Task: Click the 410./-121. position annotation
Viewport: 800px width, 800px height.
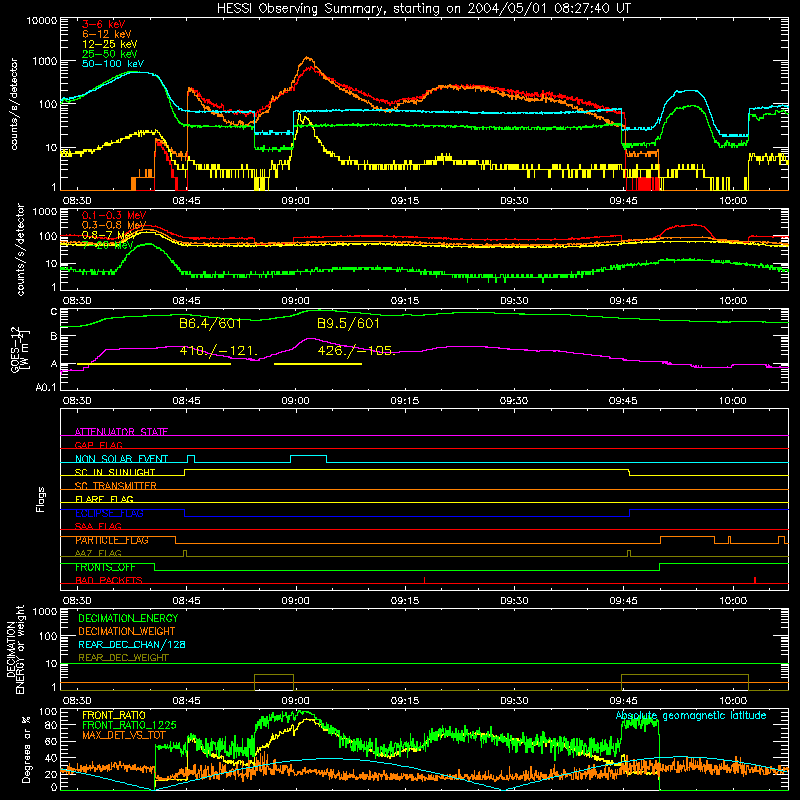Action: click(x=218, y=351)
